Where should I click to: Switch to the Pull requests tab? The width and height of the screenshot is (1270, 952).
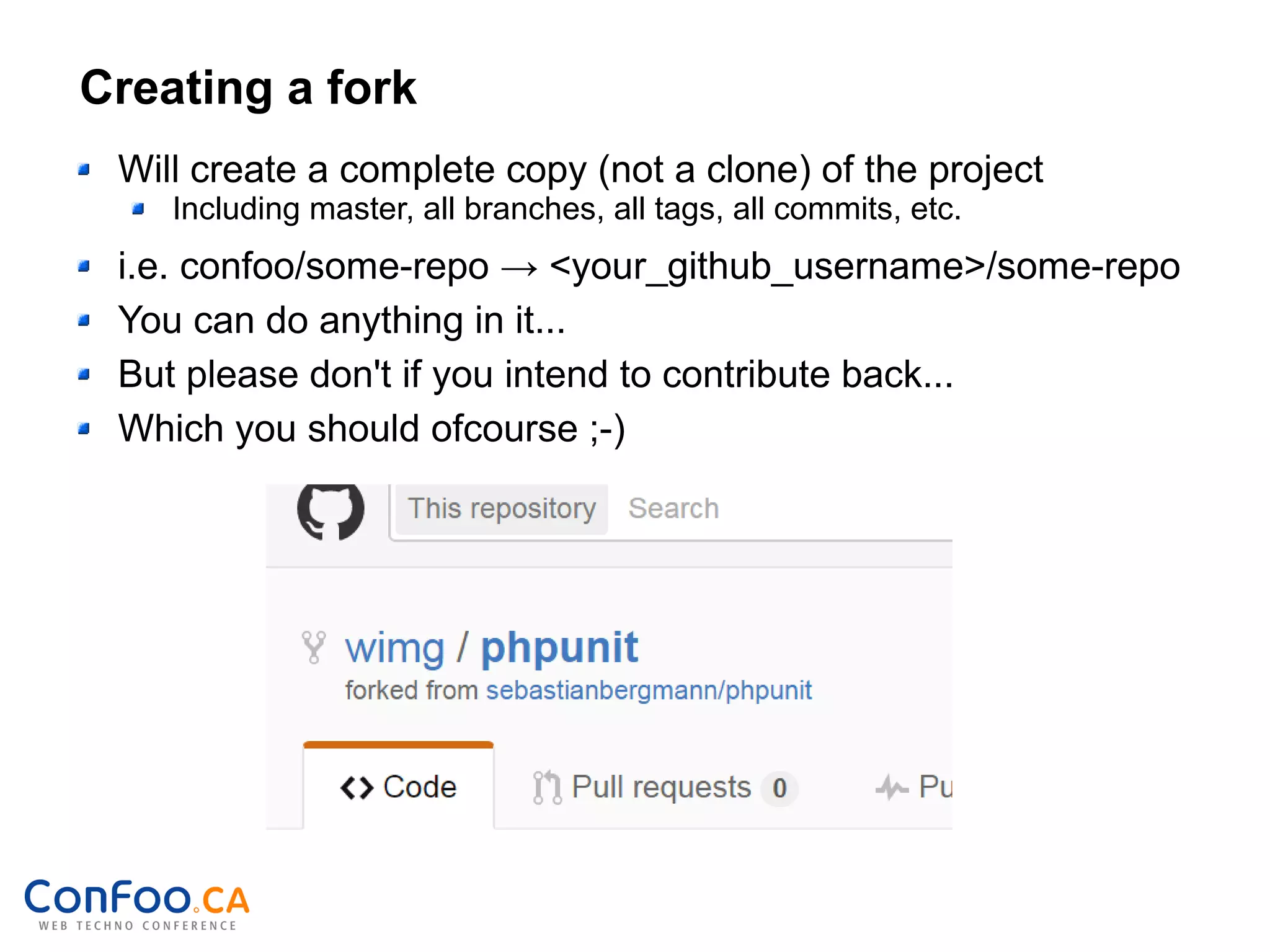coord(661,787)
